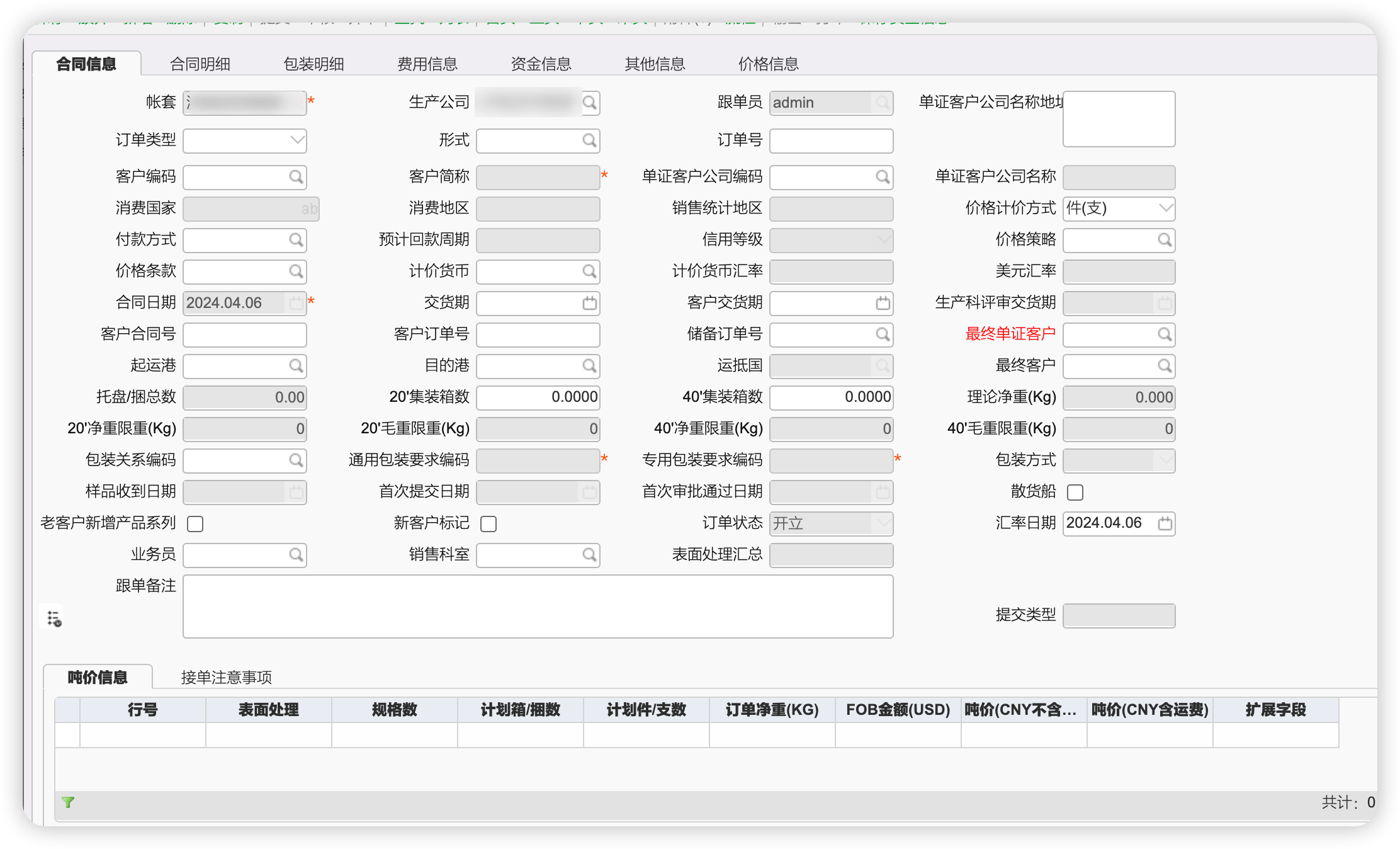The height and width of the screenshot is (849, 1400).
Task: Click the 规格数 column header
Action: [395, 710]
